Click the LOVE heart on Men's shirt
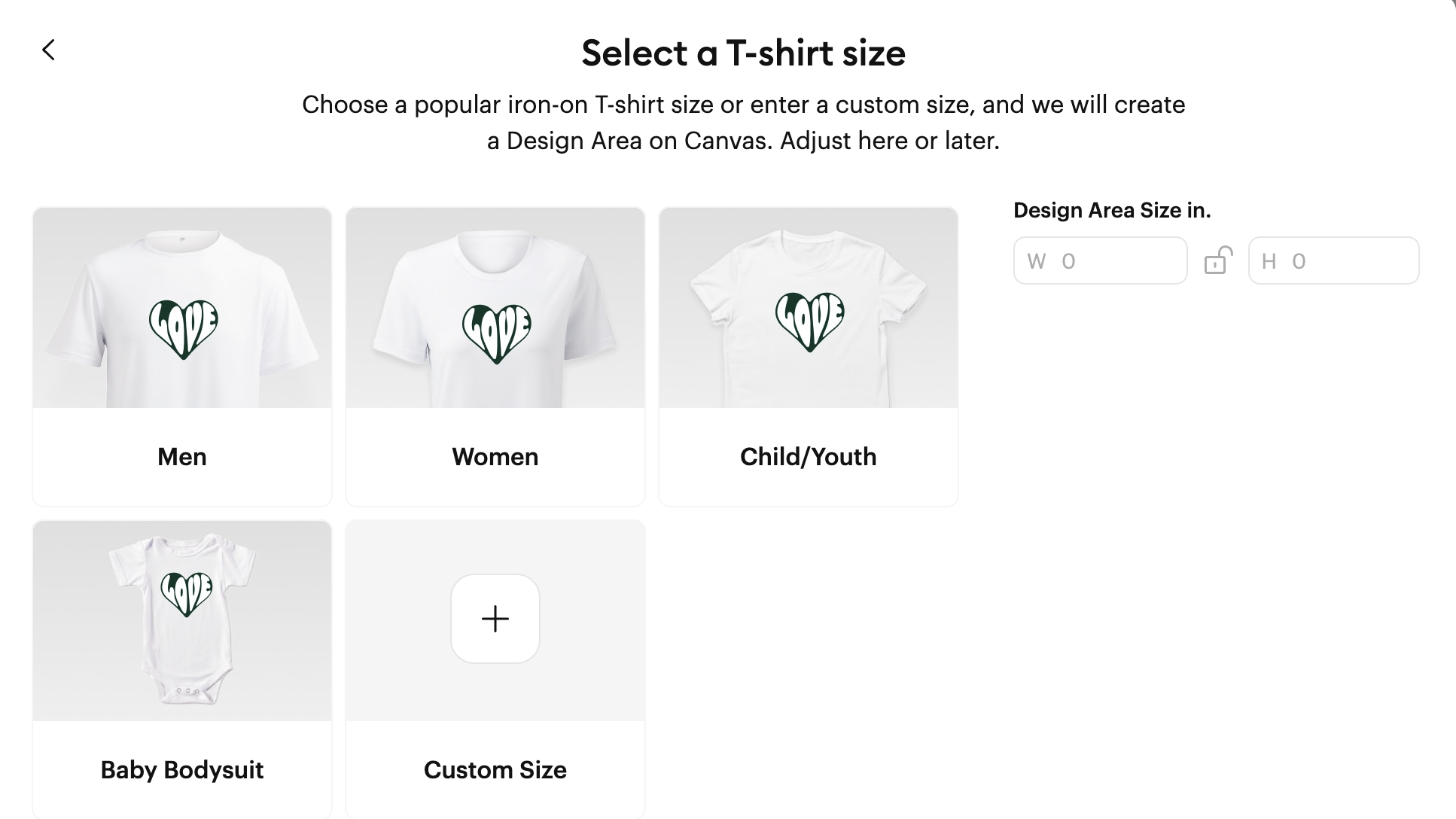Image resolution: width=1456 pixels, height=819 pixels. tap(183, 328)
